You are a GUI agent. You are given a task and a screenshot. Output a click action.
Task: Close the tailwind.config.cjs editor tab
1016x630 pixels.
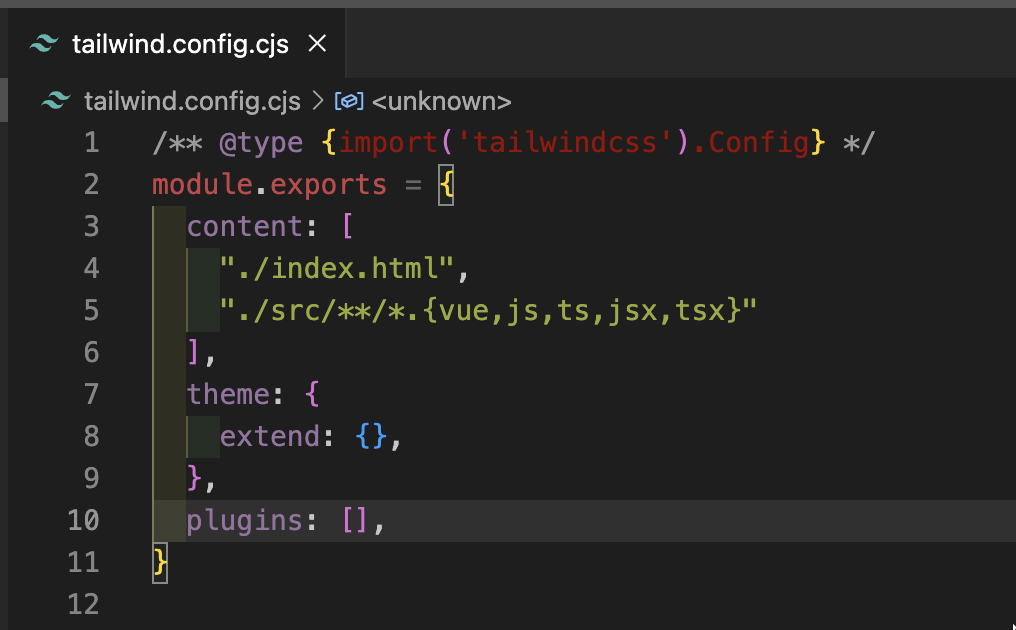coord(317,44)
